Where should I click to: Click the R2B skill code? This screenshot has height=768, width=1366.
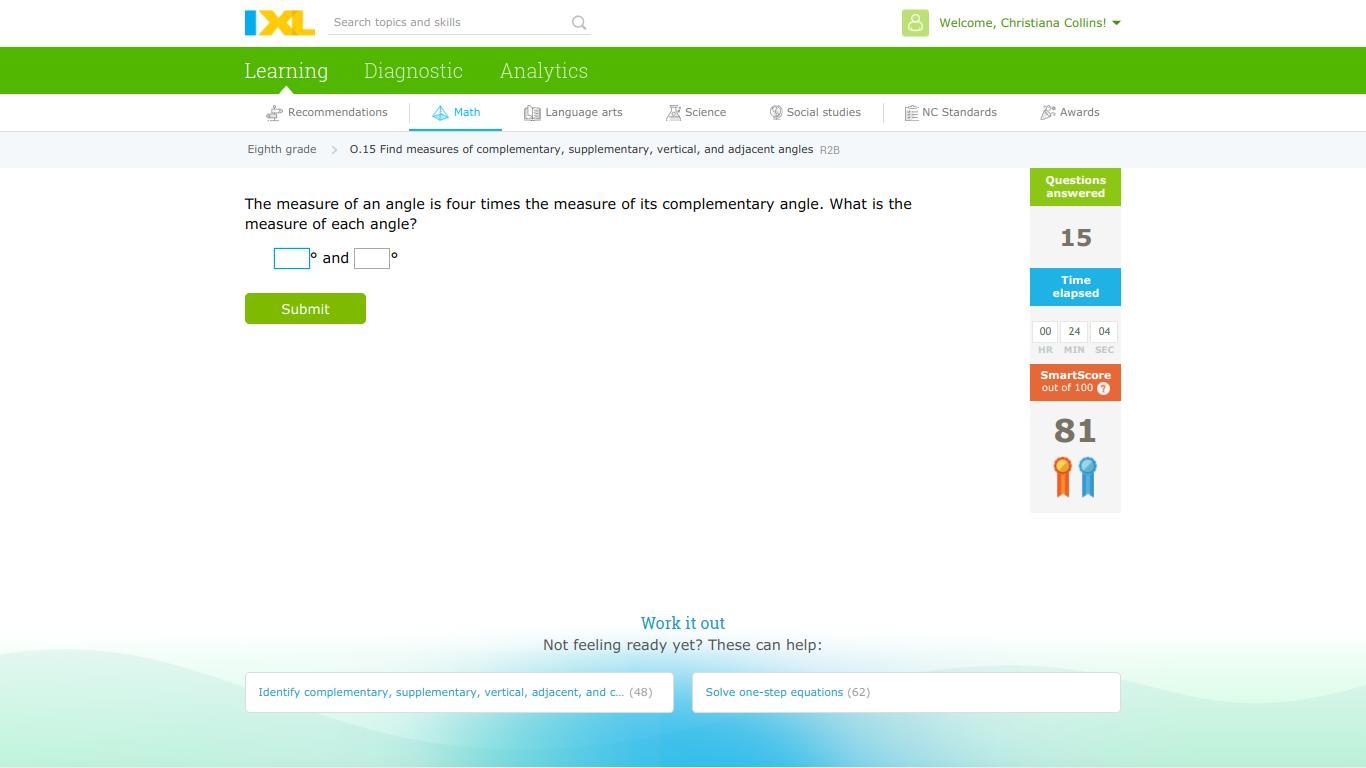[830, 150]
